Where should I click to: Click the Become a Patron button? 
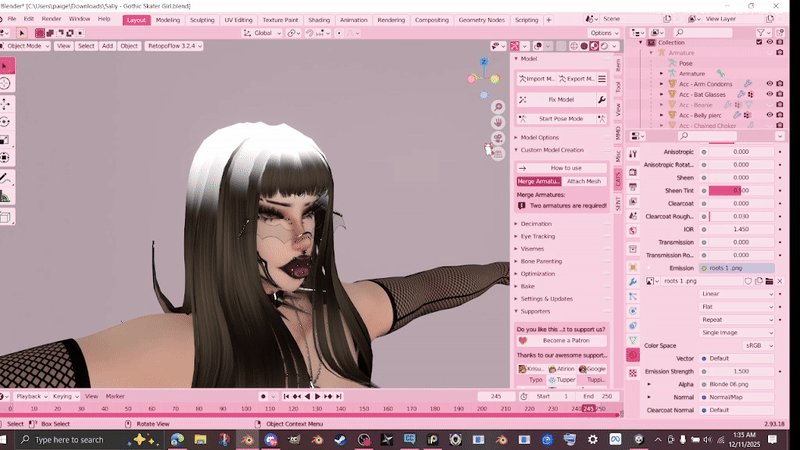pos(565,340)
